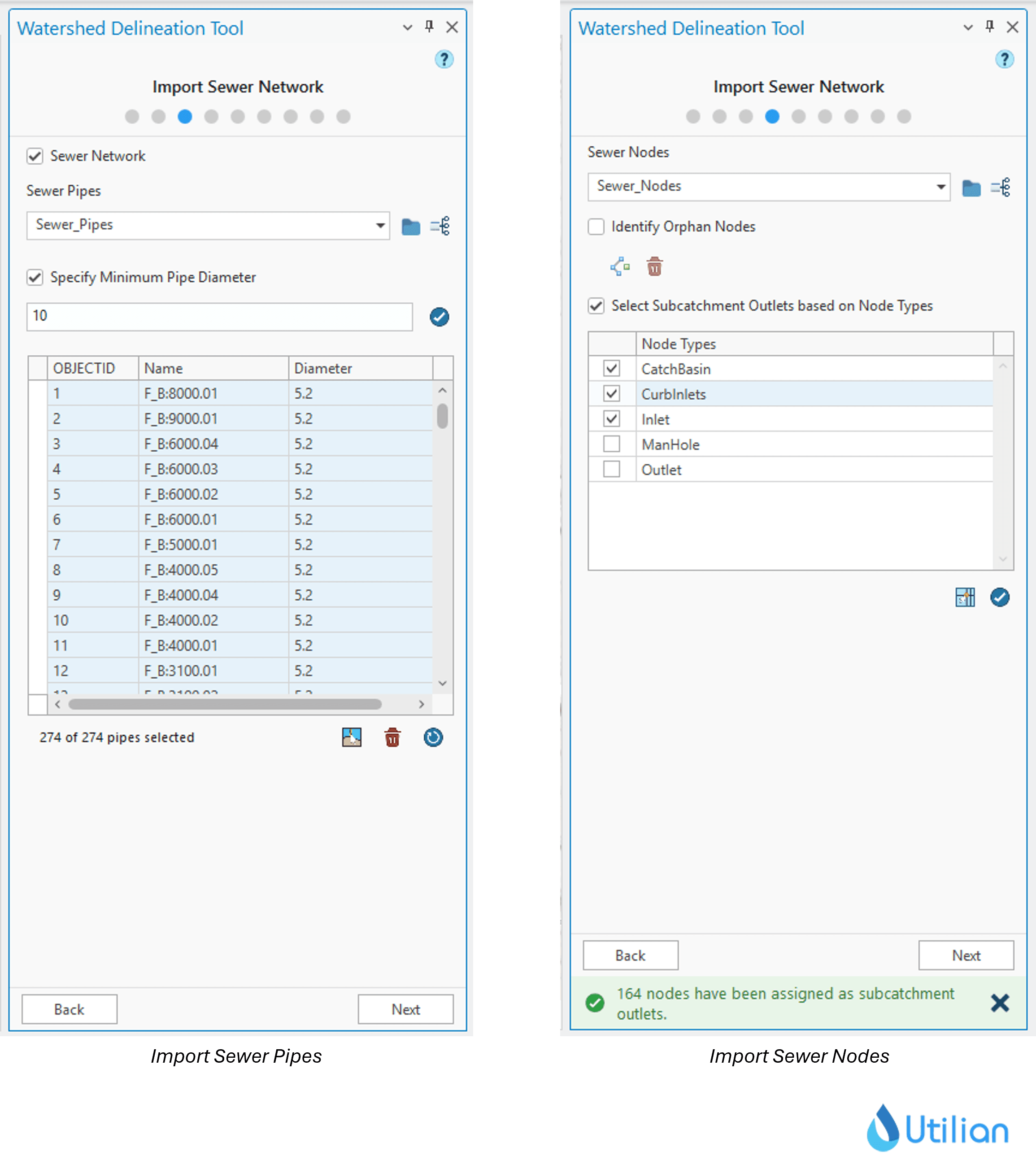Click folder icon next to Sewer_Nodes
1036x1169 pixels.
coord(971,188)
